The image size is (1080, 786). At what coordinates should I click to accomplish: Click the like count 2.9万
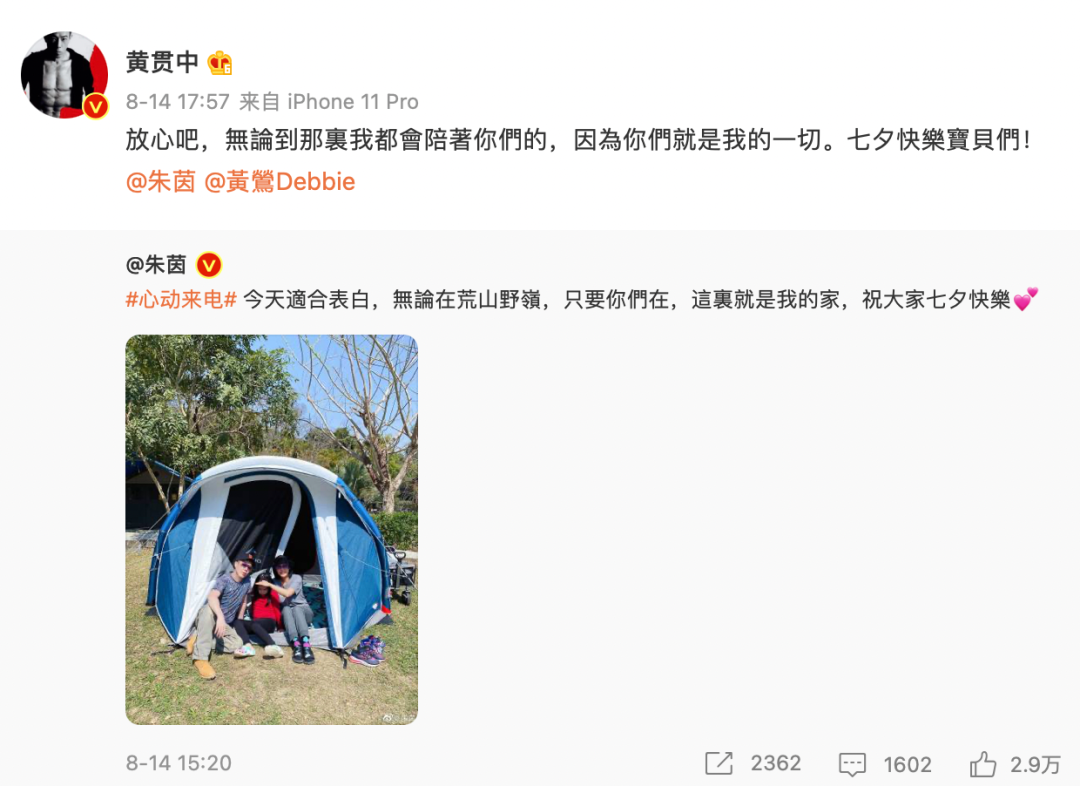pos(1035,764)
